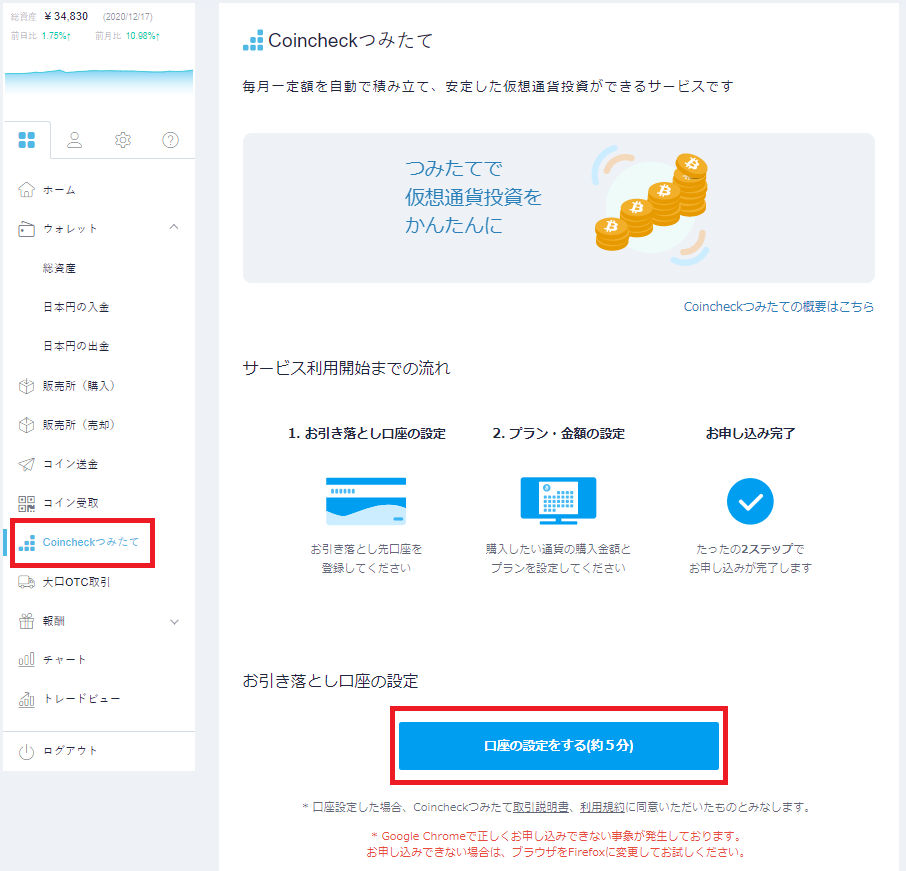Click the (2020/12/17) date text
The width and height of the screenshot is (906, 871).
click(x=128, y=17)
